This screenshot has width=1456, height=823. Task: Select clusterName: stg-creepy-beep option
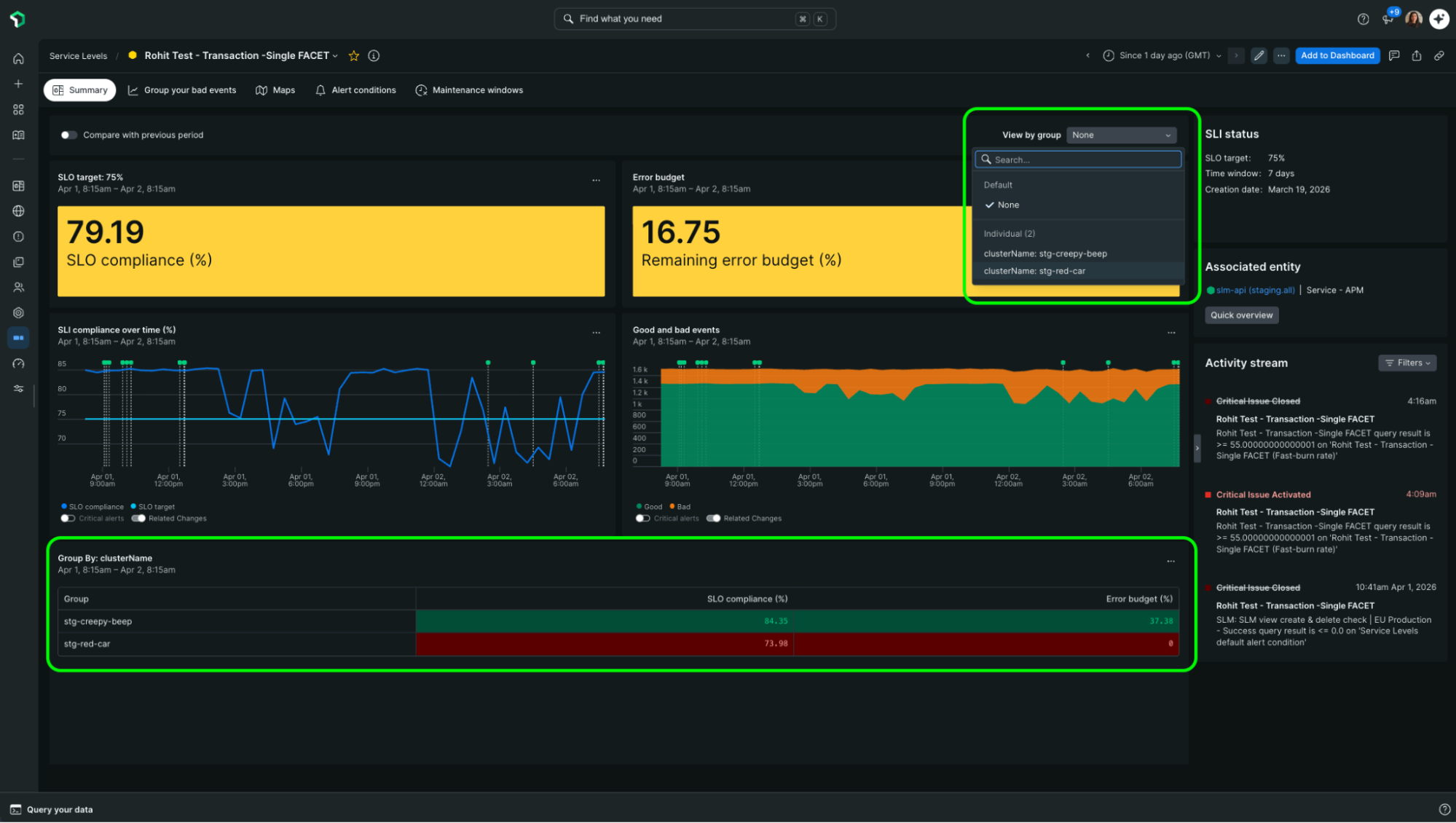(1078, 254)
